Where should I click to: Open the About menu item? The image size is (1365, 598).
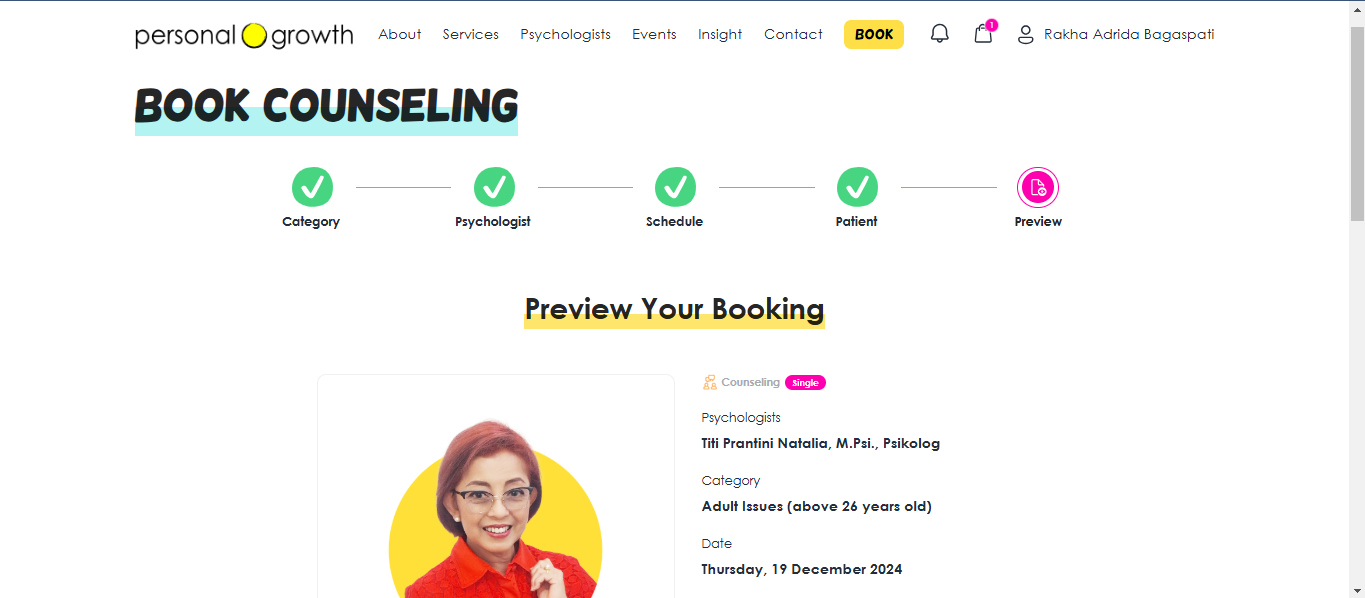coord(400,34)
